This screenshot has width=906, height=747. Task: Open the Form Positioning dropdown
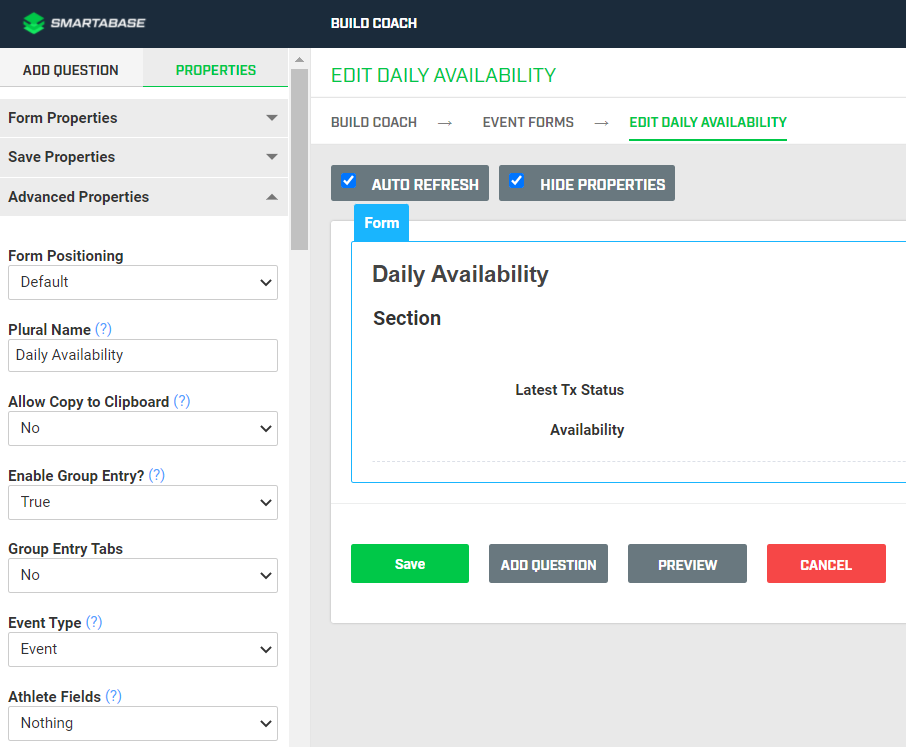[x=143, y=282]
